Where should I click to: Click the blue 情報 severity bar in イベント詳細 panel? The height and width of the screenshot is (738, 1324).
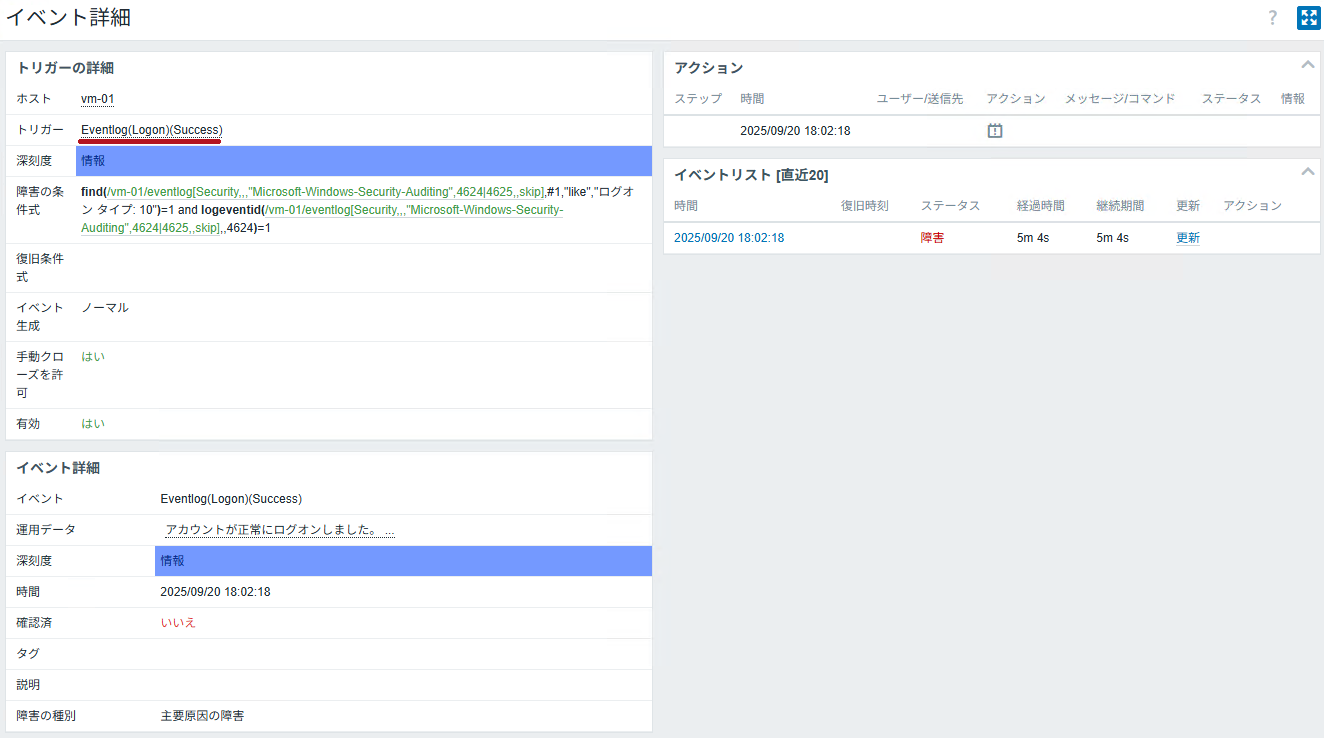(403, 561)
